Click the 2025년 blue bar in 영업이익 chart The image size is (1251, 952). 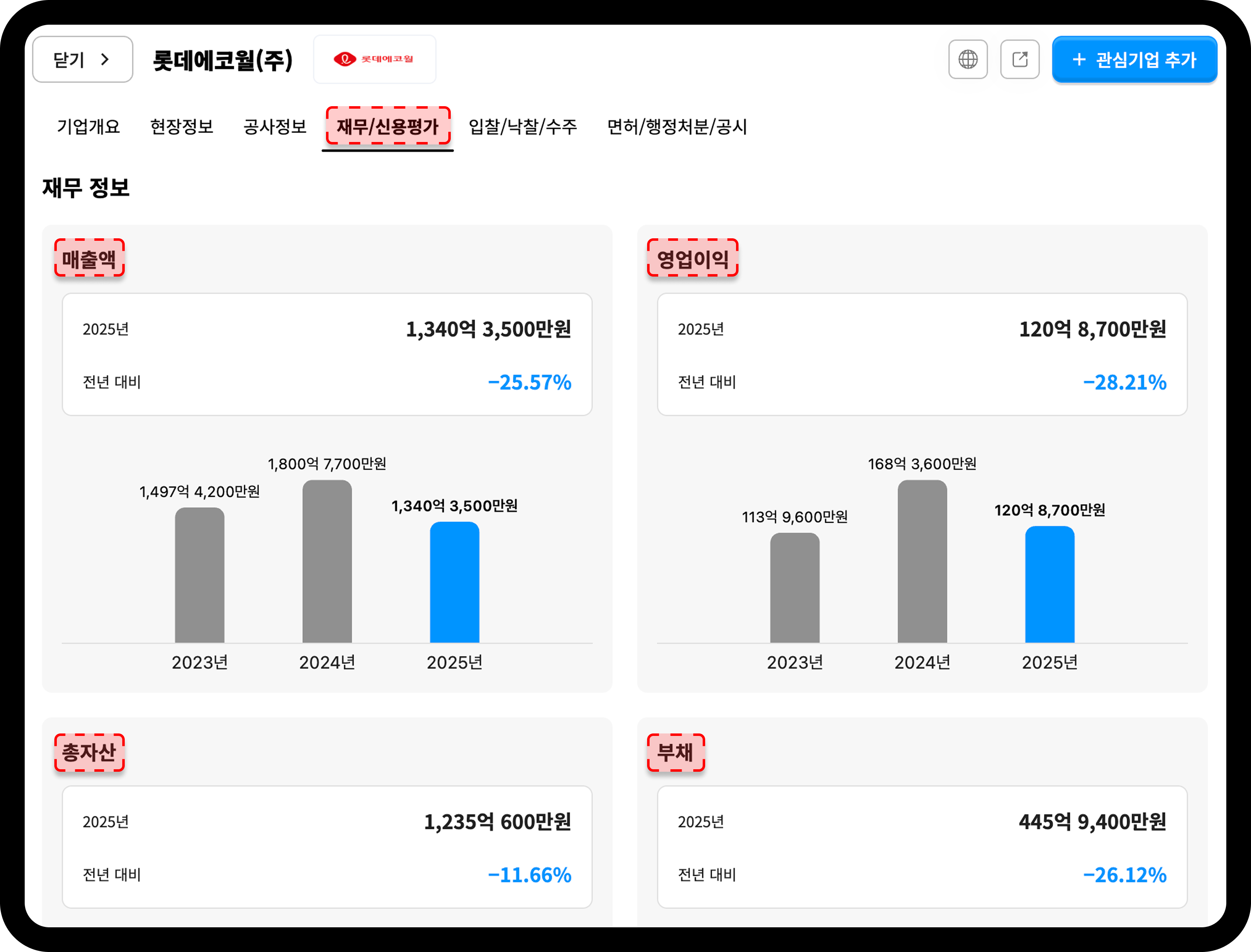1050,584
